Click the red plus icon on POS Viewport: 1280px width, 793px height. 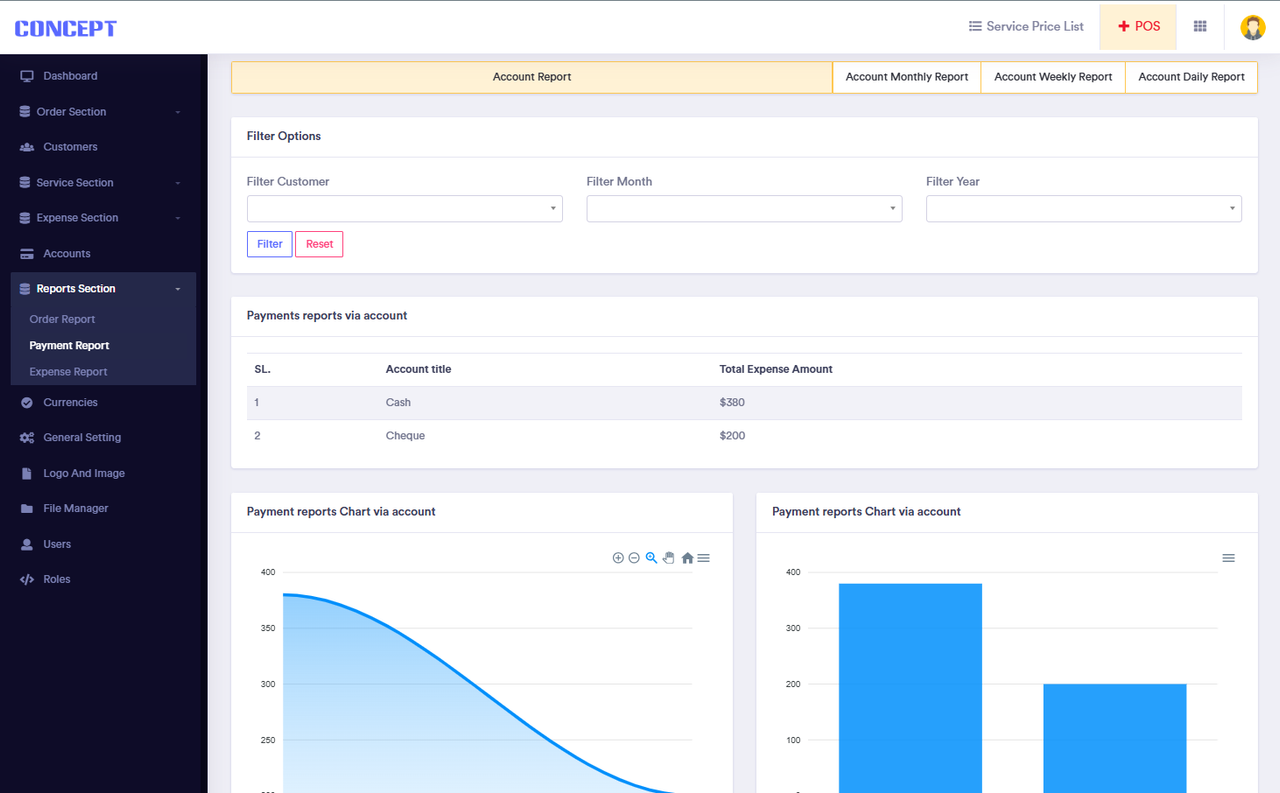(x=1124, y=27)
